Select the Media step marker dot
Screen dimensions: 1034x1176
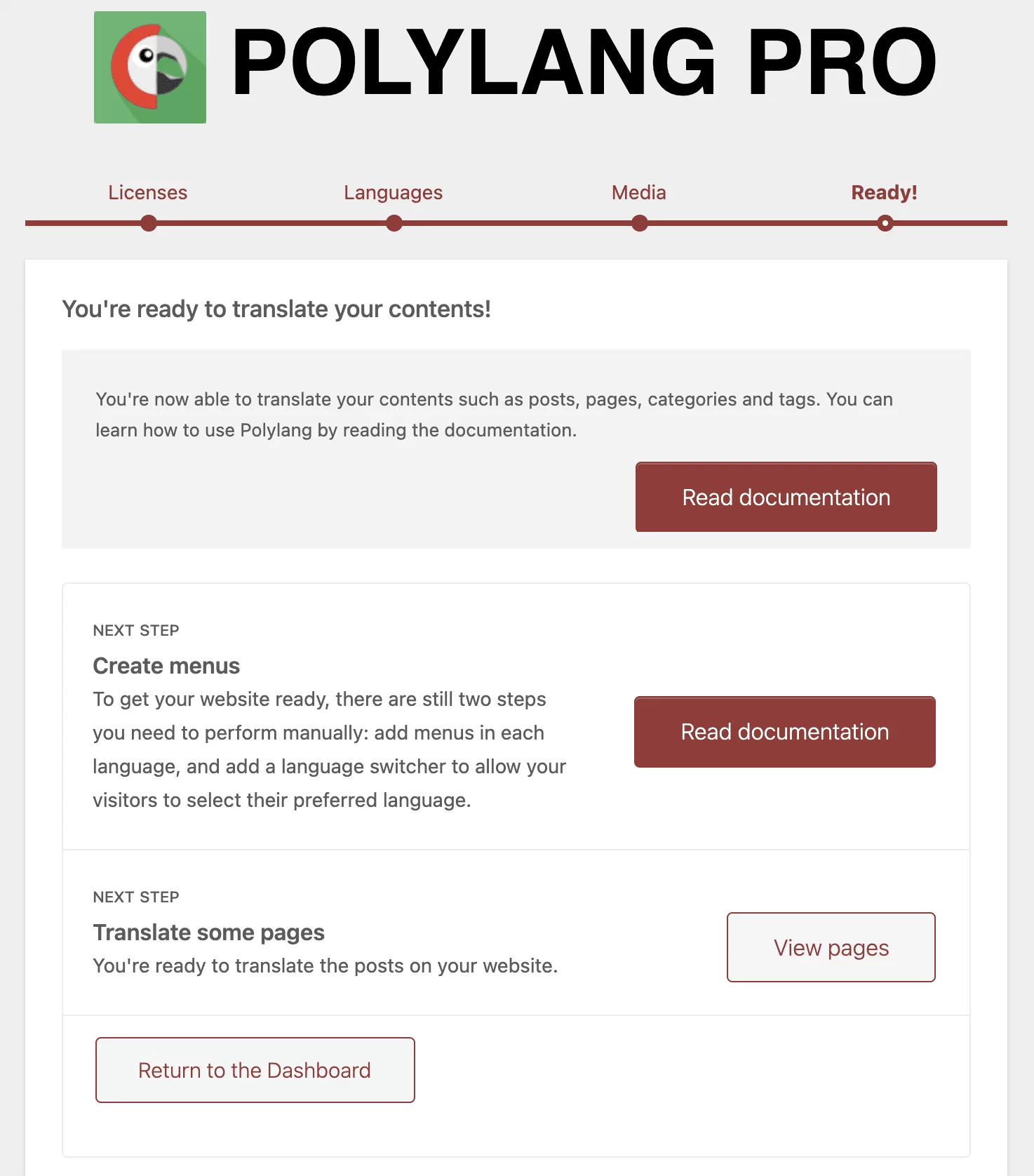pos(638,223)
